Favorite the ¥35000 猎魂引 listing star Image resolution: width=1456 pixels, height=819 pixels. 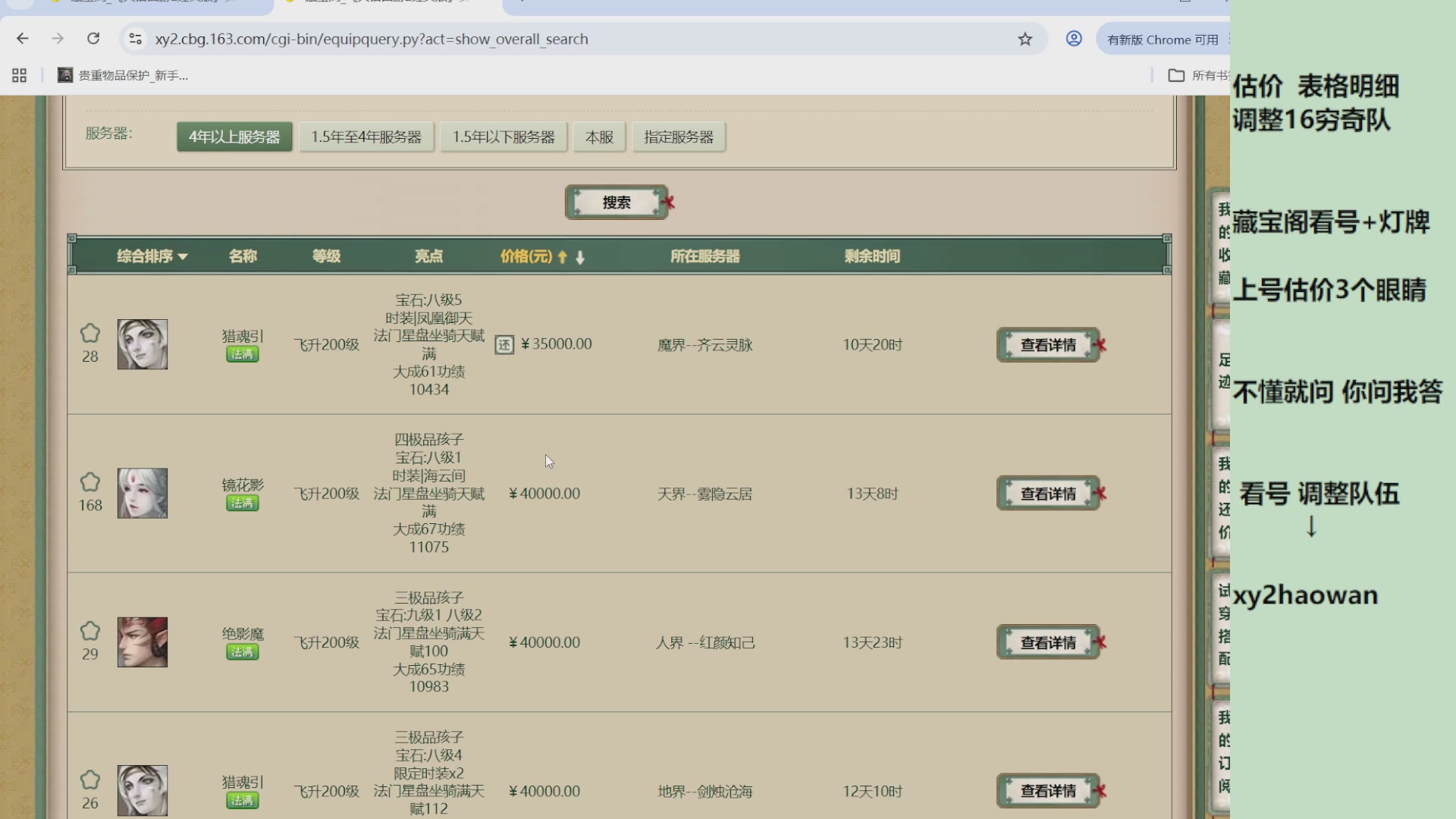pos(90,333)
